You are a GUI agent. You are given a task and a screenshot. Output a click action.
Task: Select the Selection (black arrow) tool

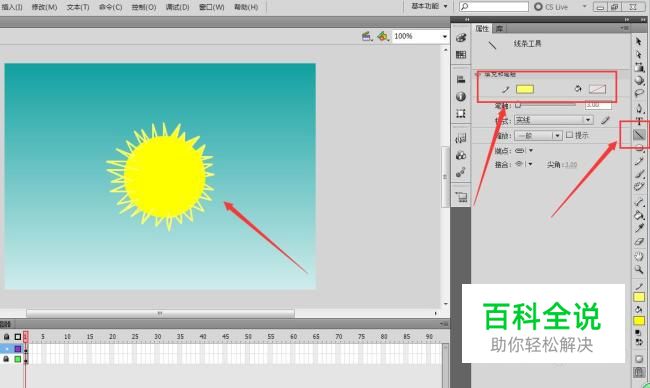638,41
